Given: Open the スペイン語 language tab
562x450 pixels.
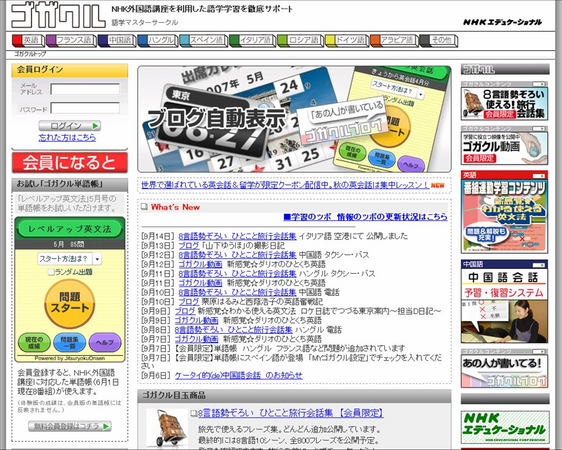Looking at the screenshot, I should coord(204,40).
